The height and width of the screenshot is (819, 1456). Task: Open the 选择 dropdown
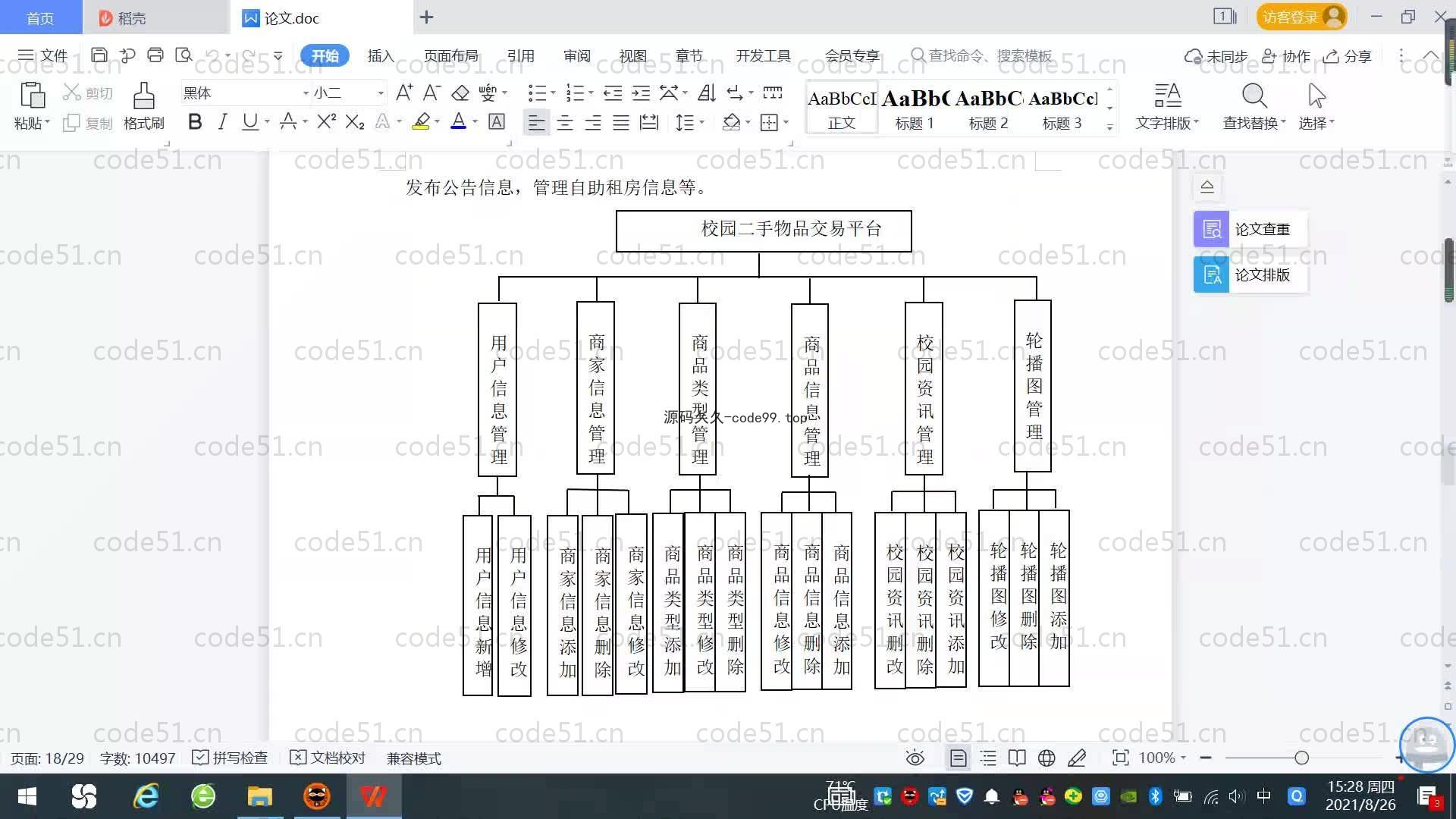[x=1316, y=123]
